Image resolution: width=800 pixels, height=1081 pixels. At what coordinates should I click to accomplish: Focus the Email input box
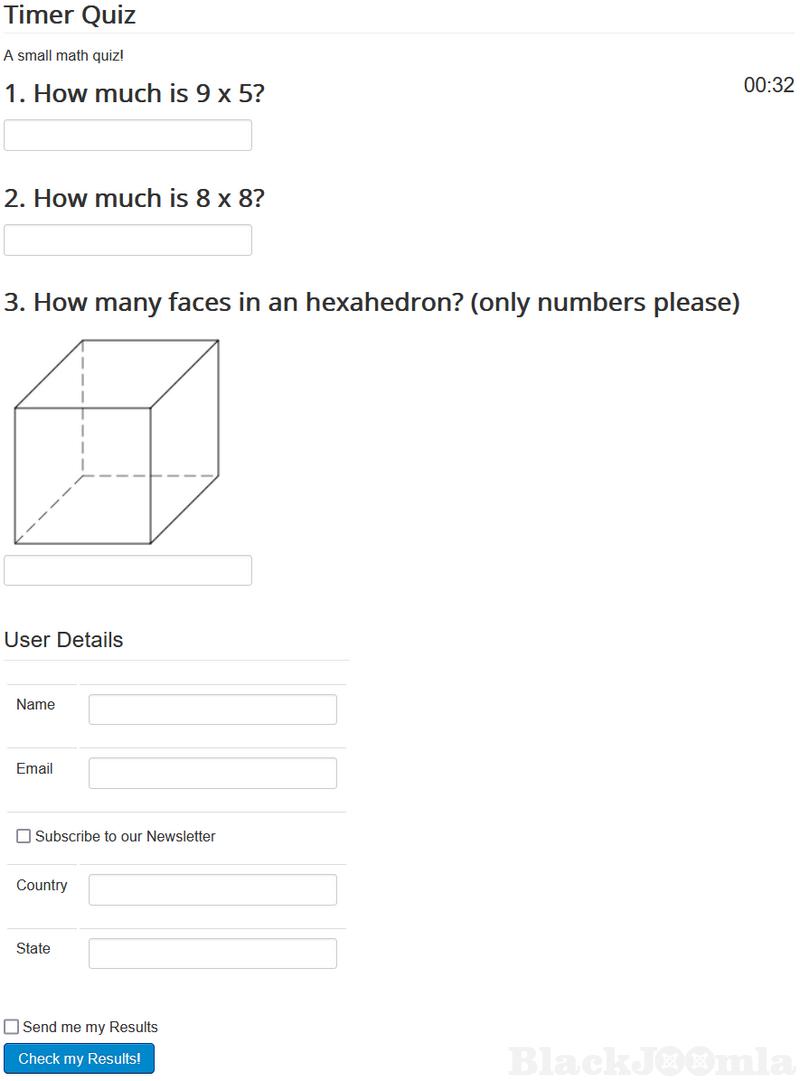point(212,773)
